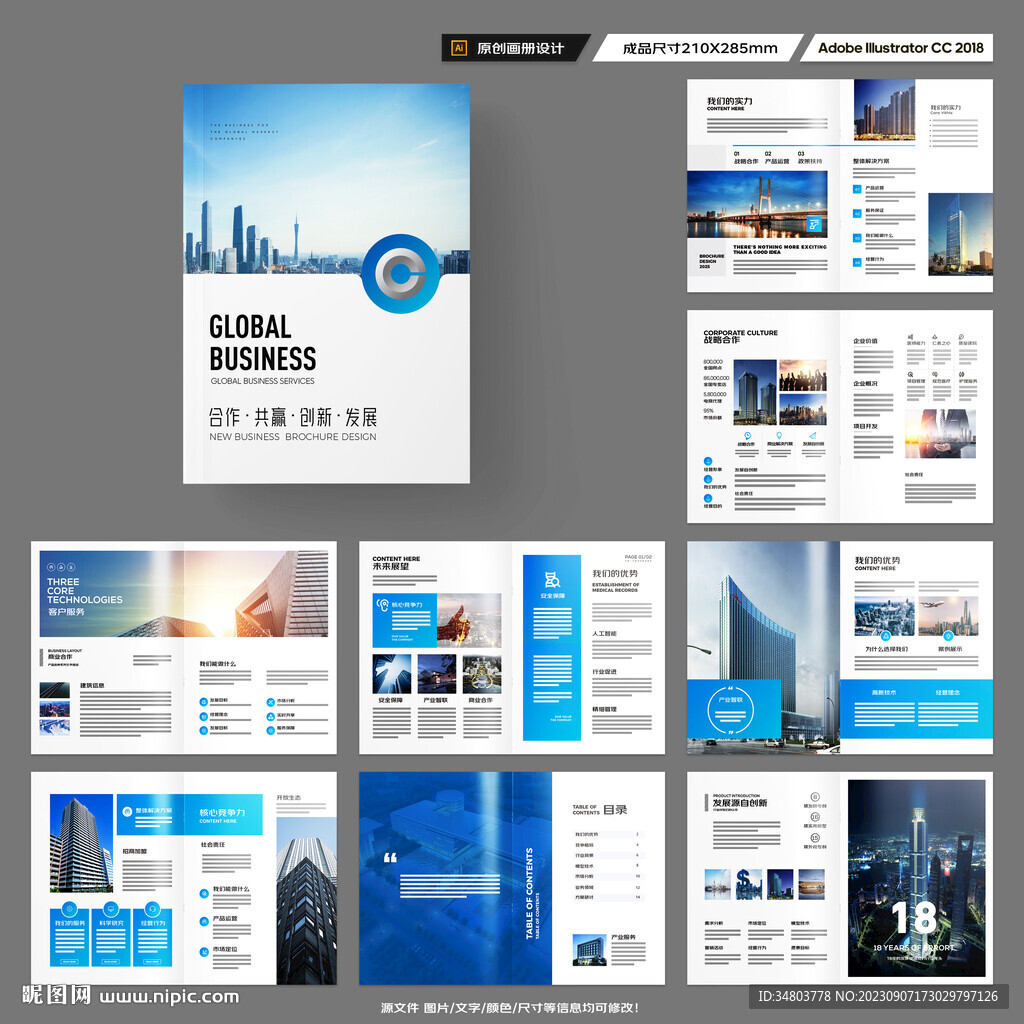Click the icon above 我们的服务
The height and width of the screenshot is (1024, 1024).
tap(69, 909)
